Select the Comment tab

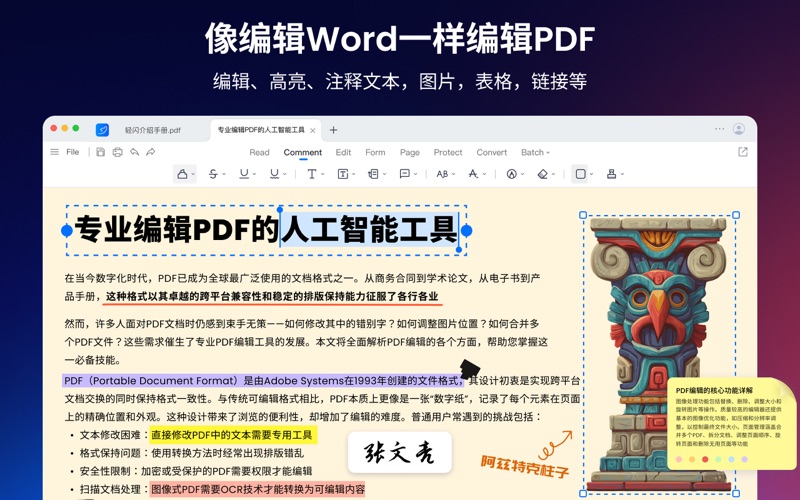303,153
